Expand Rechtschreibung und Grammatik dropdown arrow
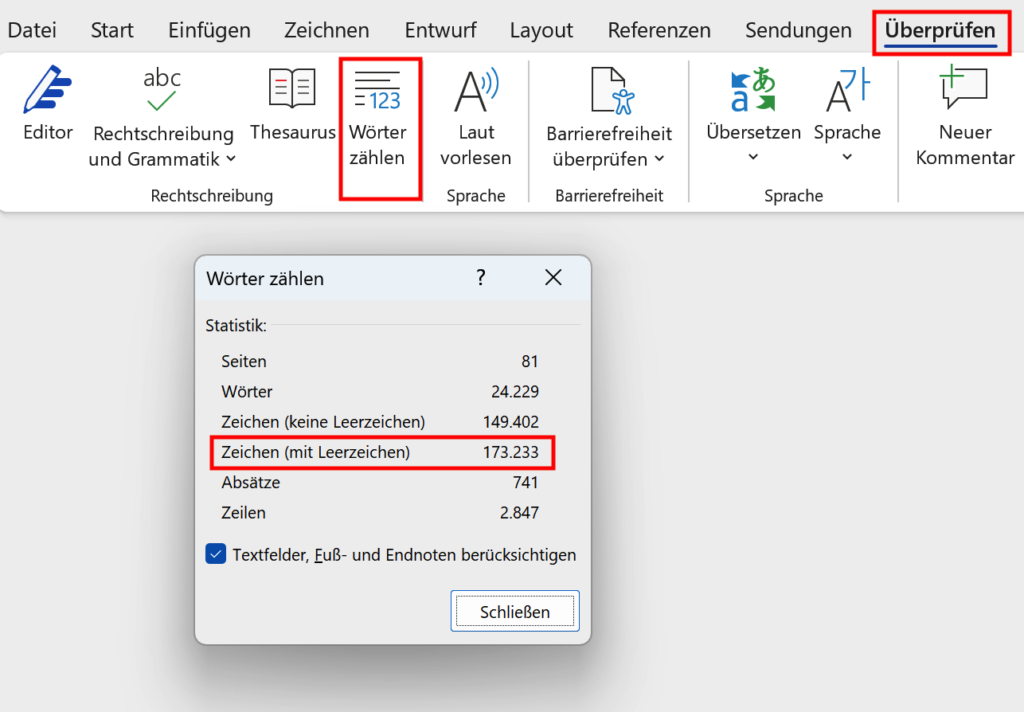The width and height of the screenshot is (1024, 712). pos(231,159)
